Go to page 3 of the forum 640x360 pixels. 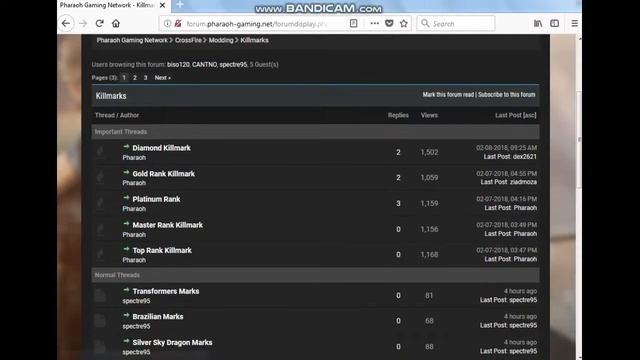pyautogui.click(x=145, y=78)
